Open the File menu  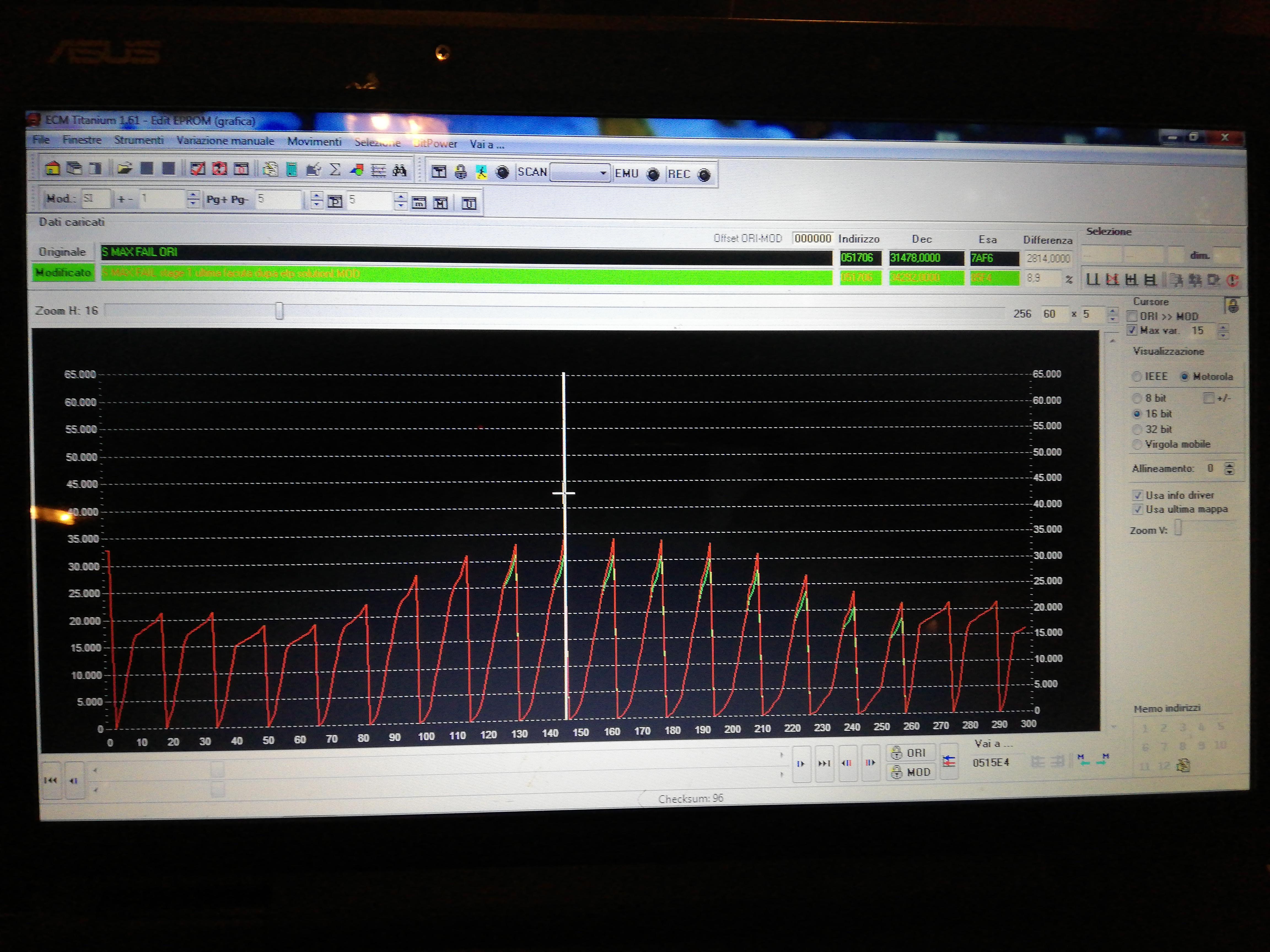pos(41,139)
